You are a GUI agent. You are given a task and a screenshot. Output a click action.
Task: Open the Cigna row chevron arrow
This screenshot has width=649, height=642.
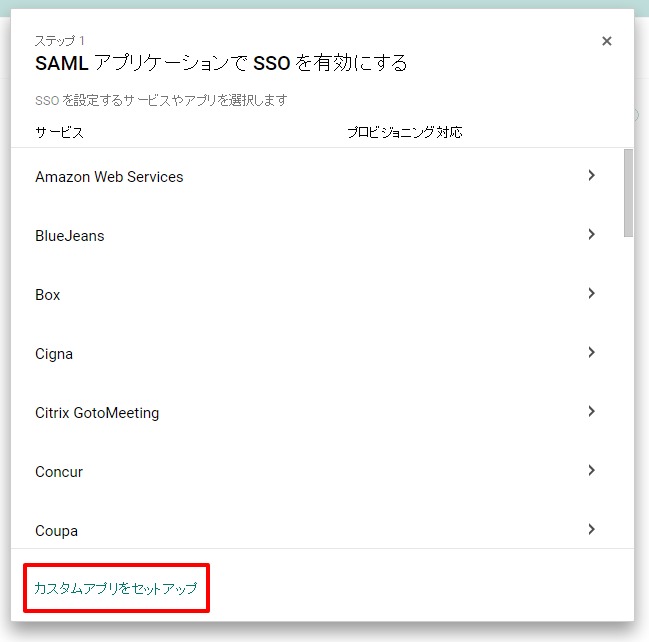pos(591,352)
